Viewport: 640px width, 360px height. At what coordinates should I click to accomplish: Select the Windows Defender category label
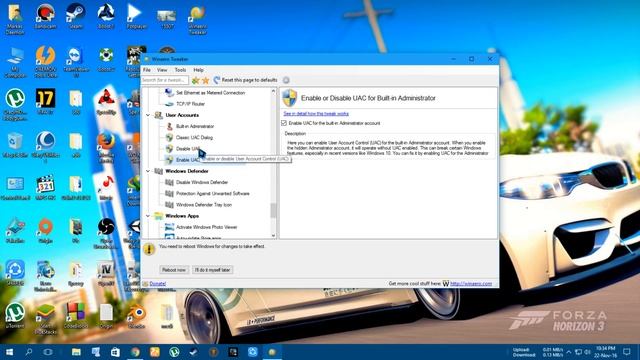187,171
